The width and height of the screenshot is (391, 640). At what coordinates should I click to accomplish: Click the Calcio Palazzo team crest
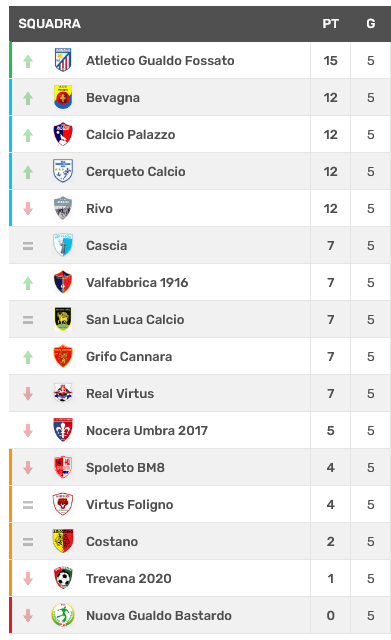(x=63, y=134)
